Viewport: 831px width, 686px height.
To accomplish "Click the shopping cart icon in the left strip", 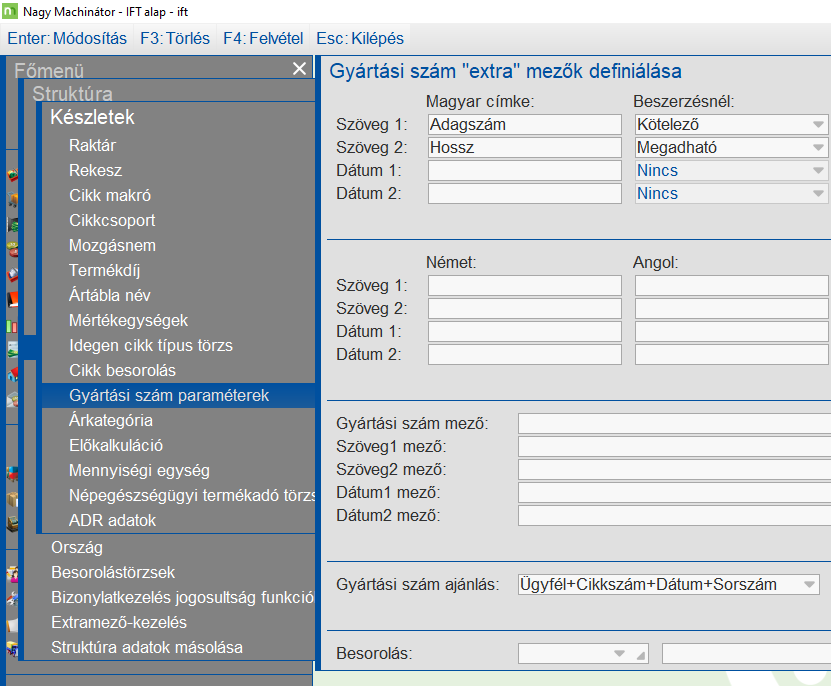I will pyautogui.click(x=13, y=199).
